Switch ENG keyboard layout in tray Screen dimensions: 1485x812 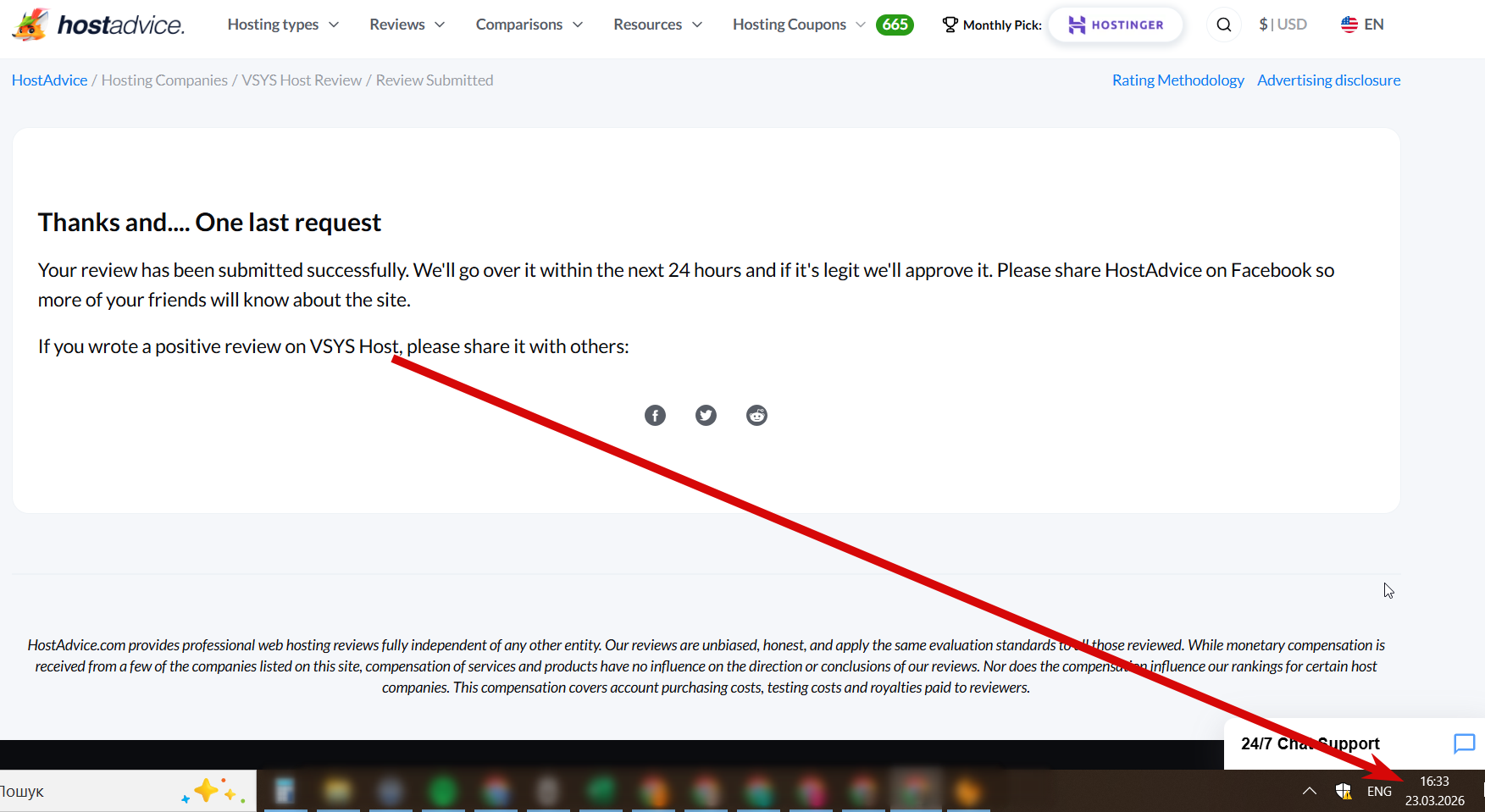(1379, 791)
